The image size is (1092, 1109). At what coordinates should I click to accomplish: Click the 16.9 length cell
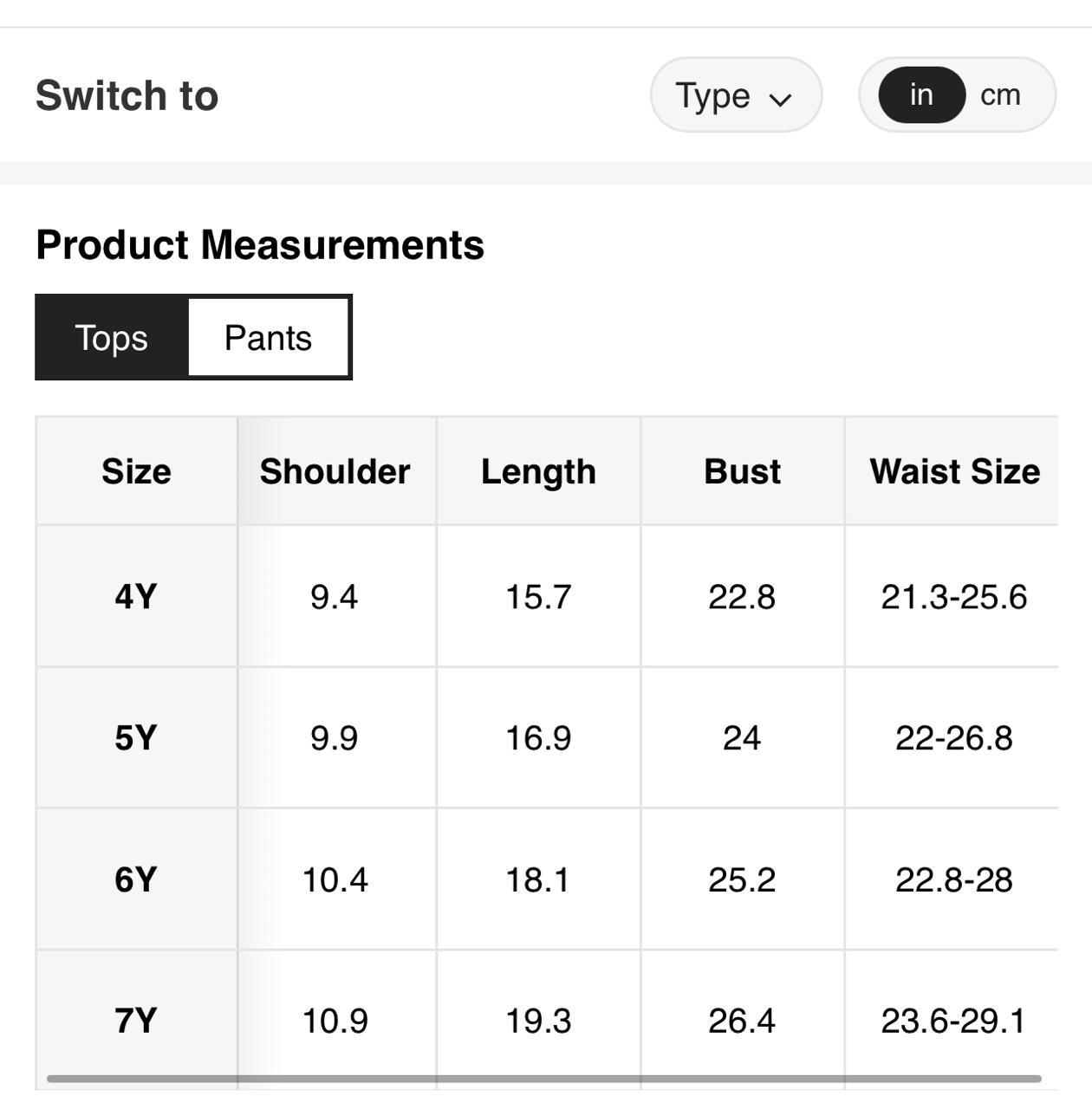538,738
